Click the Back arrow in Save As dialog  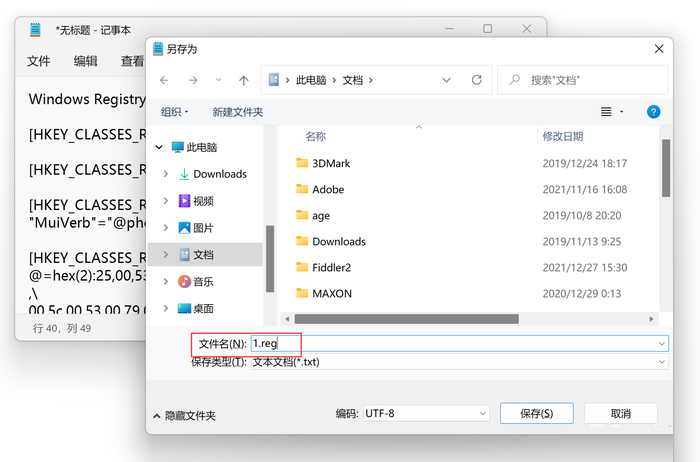click(x=164, y=80)
